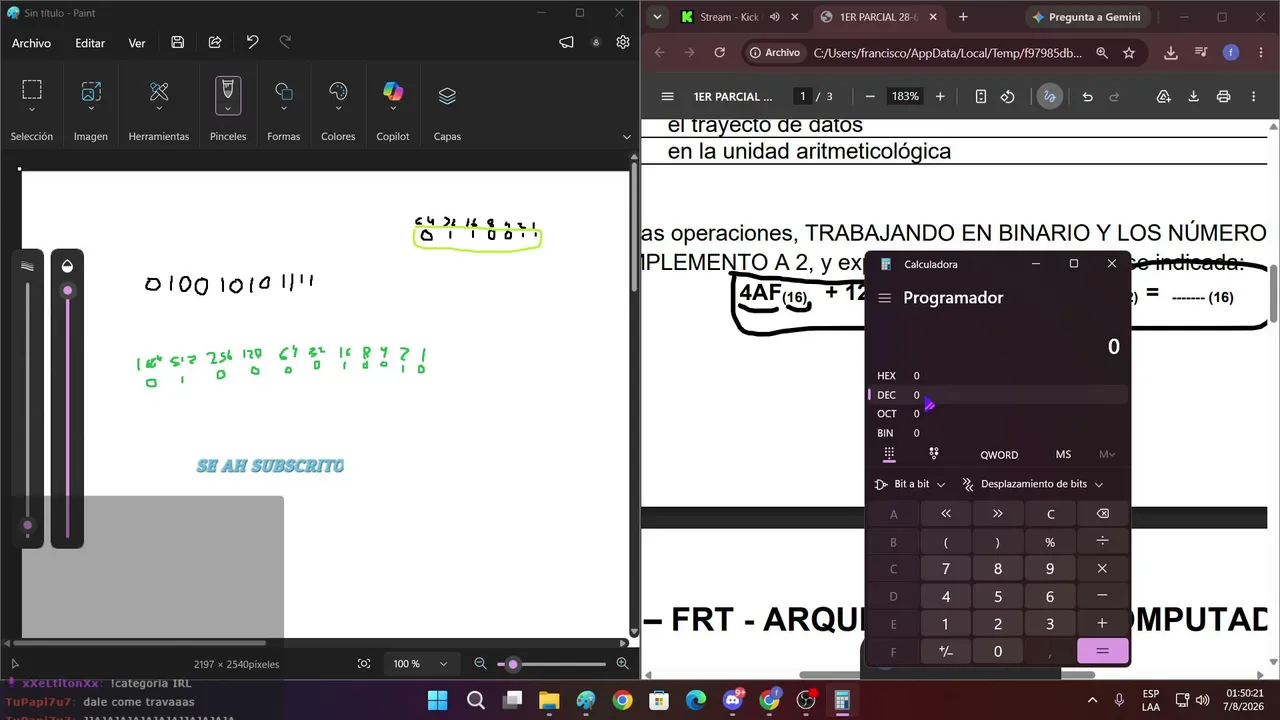Open the Bit a bit dropdown in calculator
1280x720 pixels.
click(x=909, y=484)
